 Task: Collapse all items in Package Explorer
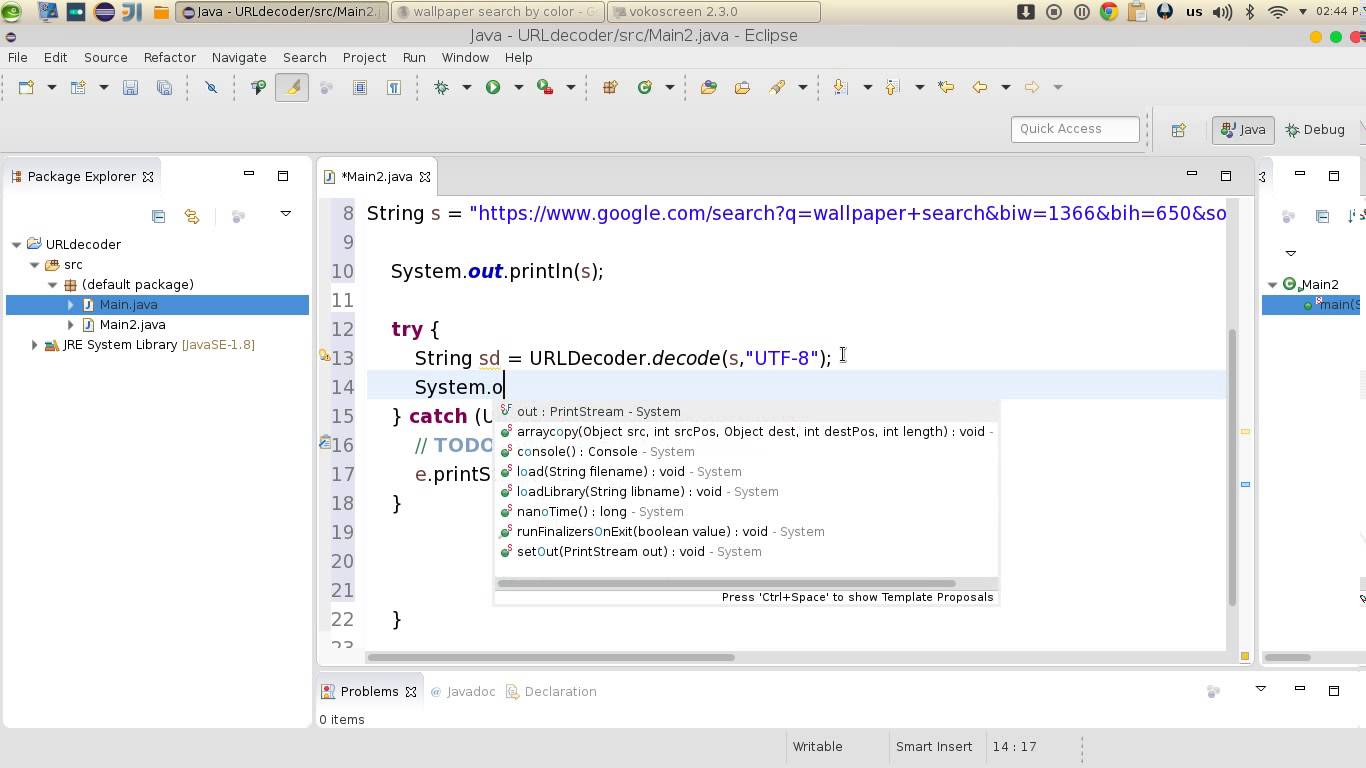[x=158, y=216]
